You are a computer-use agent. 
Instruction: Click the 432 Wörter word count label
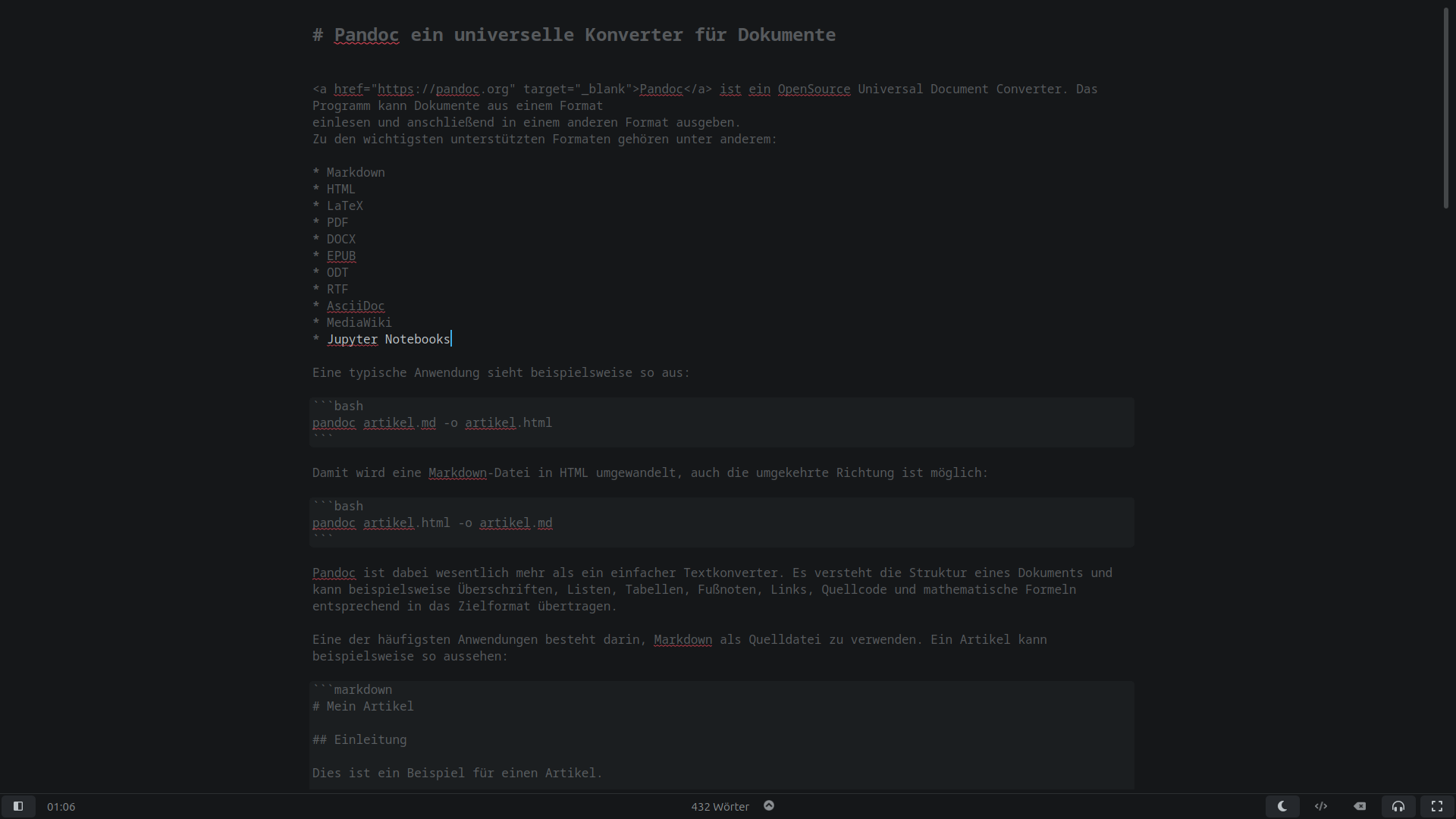[x=720, y=807]
